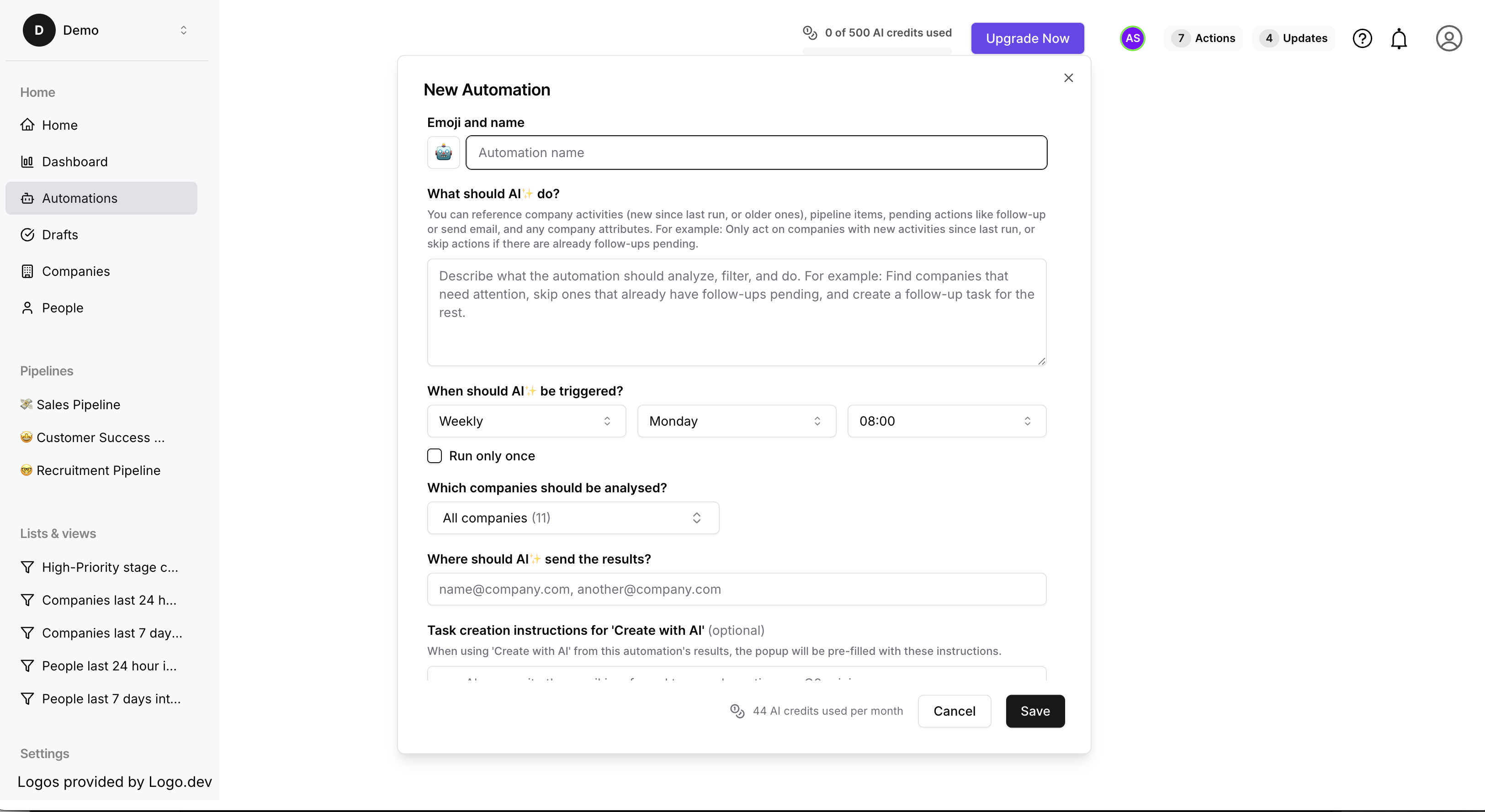Open the robot emoji picker
The image size is (1485, 812).
click(443, 153)
